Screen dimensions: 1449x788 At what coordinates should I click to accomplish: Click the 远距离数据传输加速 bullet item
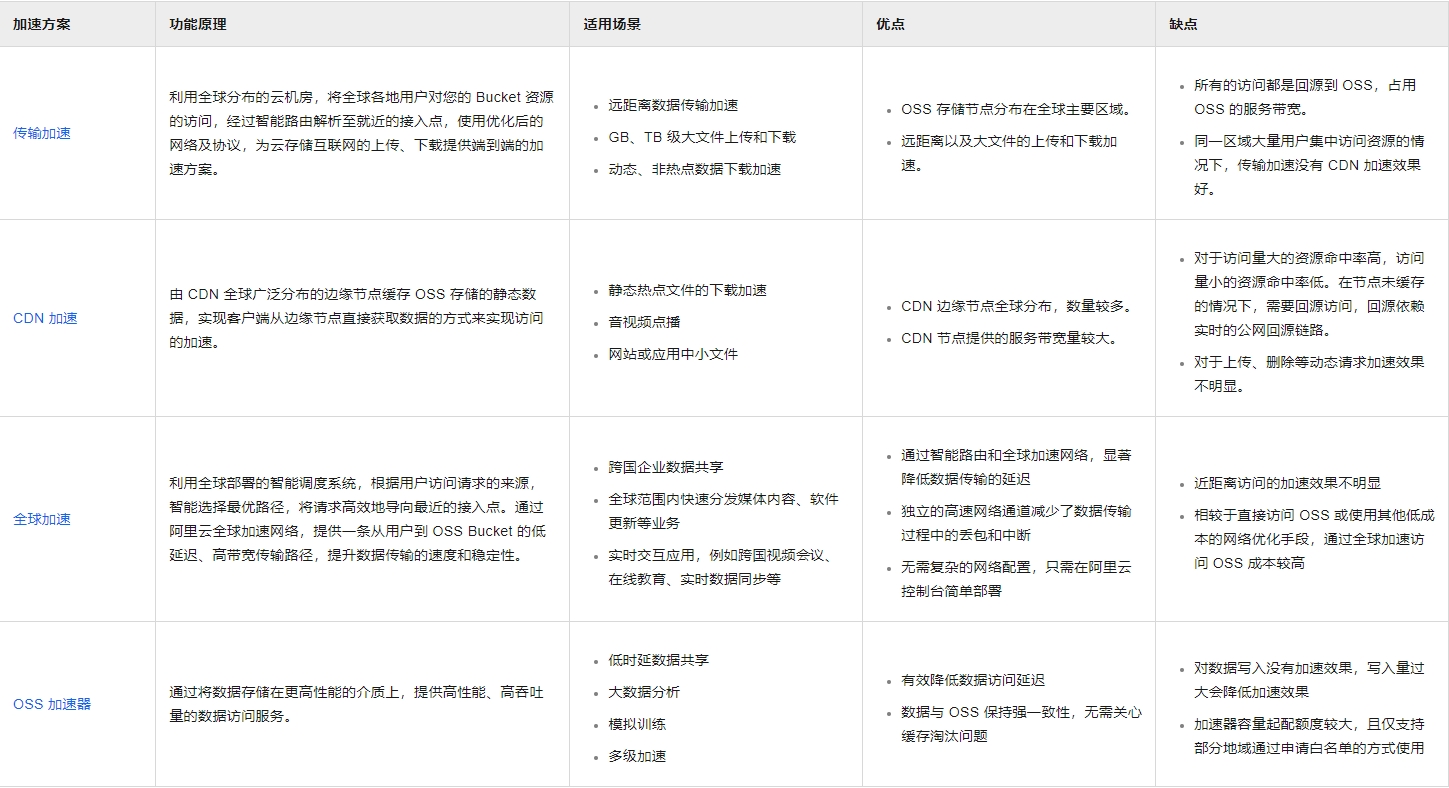(x=673, y=105)
